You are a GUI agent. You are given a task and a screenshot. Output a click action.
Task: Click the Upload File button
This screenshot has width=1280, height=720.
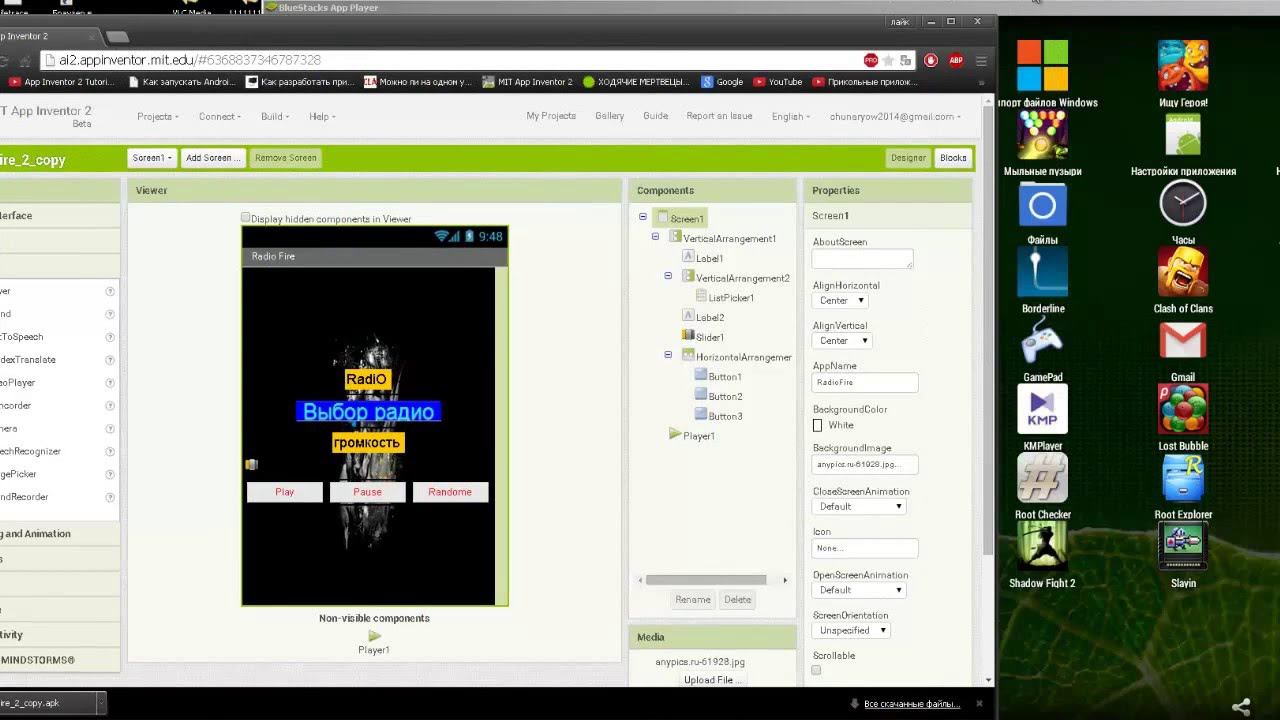(x=712, y=680)
